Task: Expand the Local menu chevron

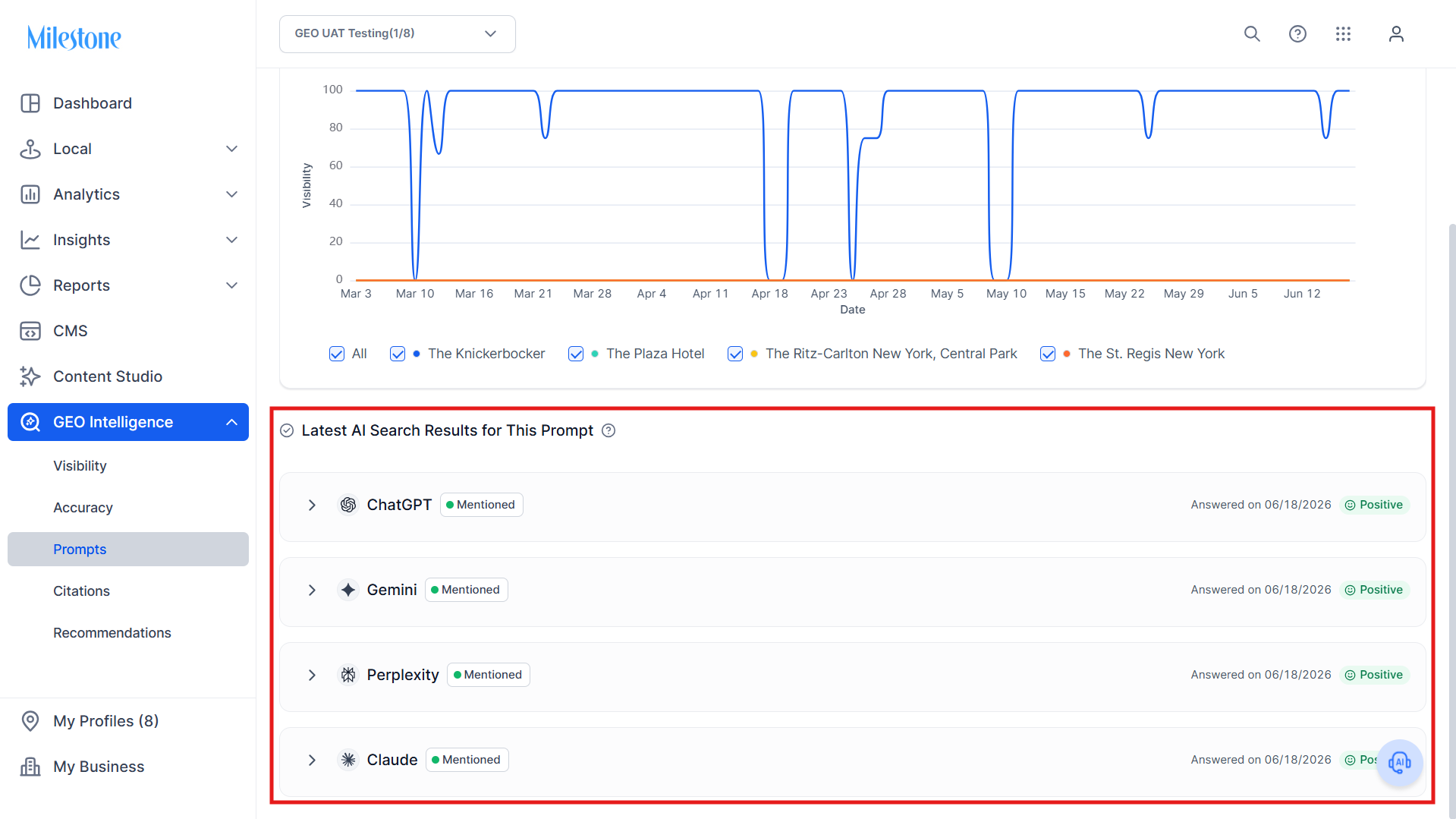Action: pyautogui.click(x=232, y=149)
